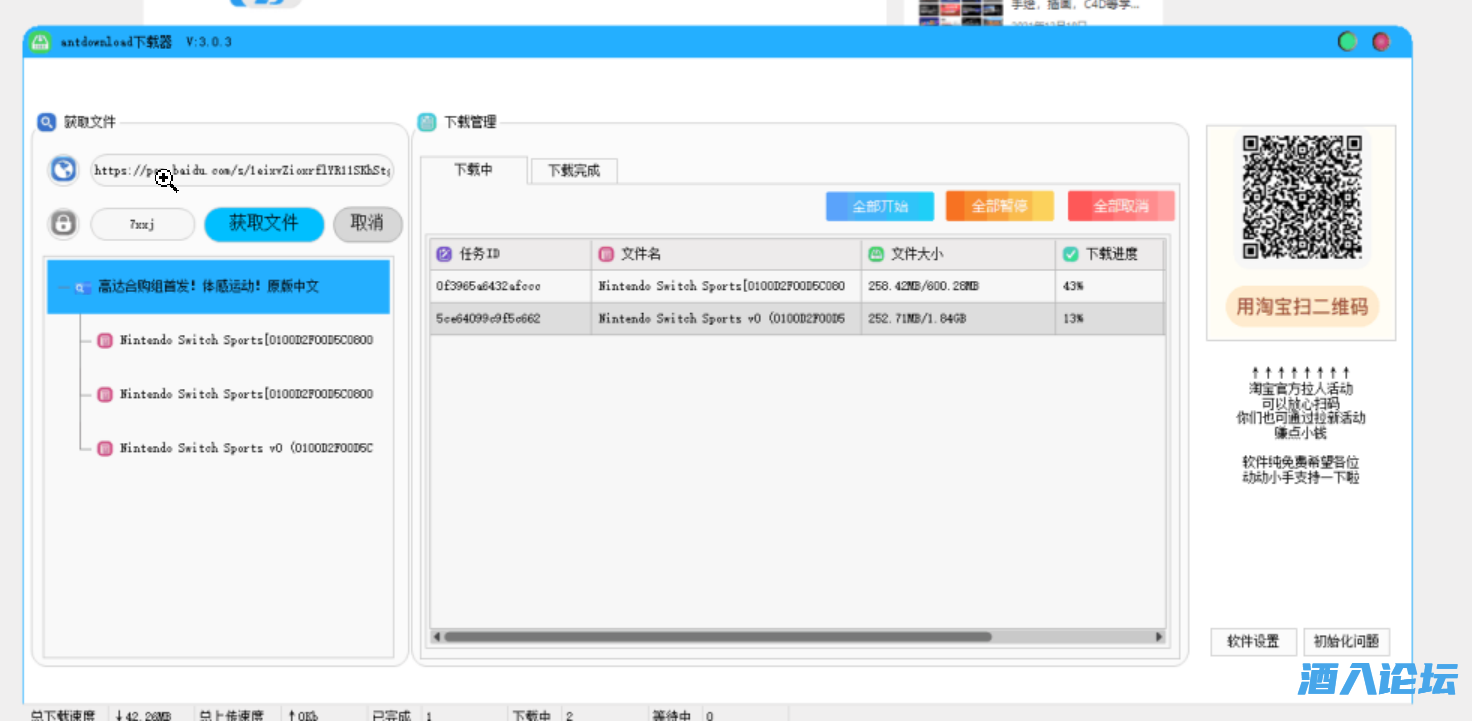The image size is (1472, 721).
Task: Open 软件设置 software settings
Action: (x=1253, y=642)
